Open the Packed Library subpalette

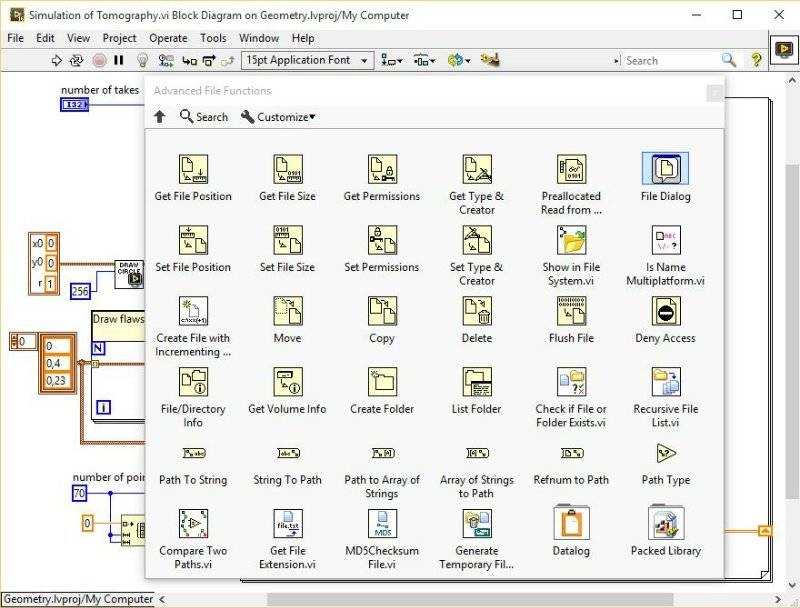[x=666, y=523]
